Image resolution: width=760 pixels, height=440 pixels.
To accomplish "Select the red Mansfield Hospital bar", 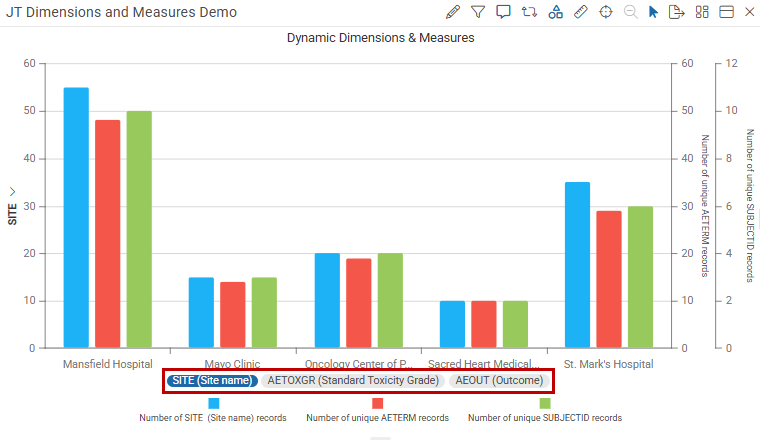I will [x=108, y=234].
